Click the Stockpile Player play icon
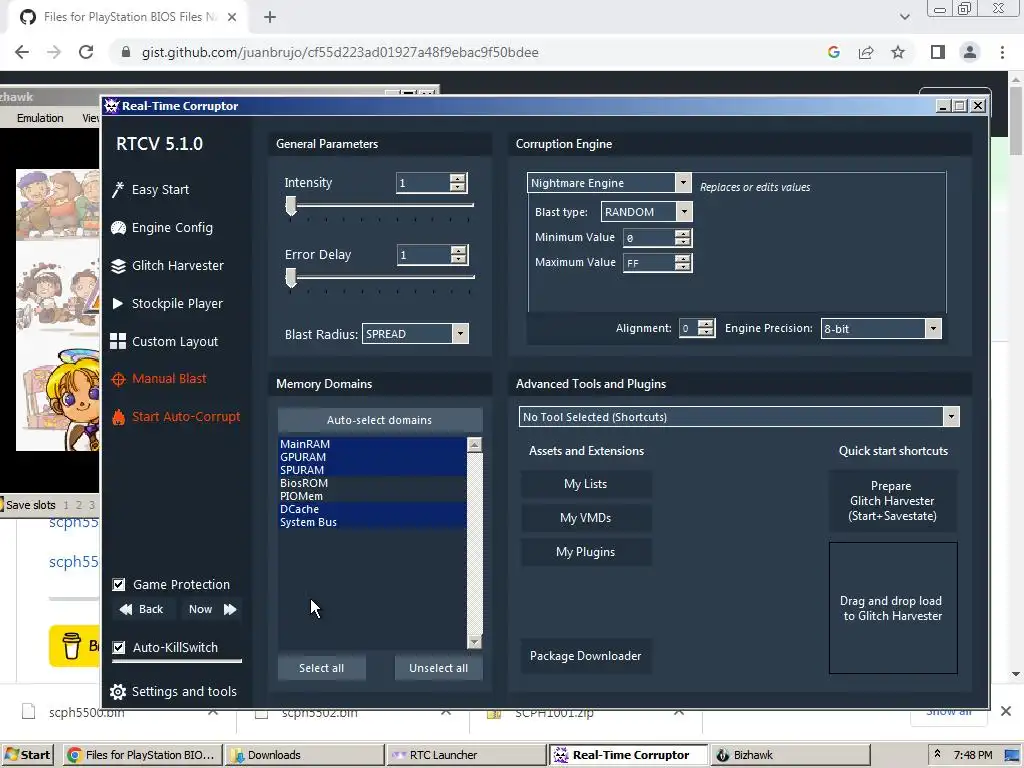Viewport: 1024px width, 768px height. (x=118, y=304)
